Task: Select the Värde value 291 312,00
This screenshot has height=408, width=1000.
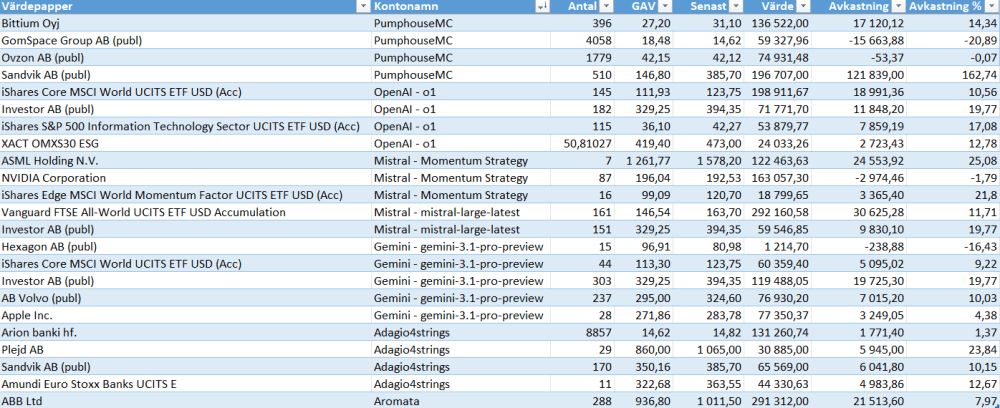Action: pyautogui.click(x=778, y=401)
